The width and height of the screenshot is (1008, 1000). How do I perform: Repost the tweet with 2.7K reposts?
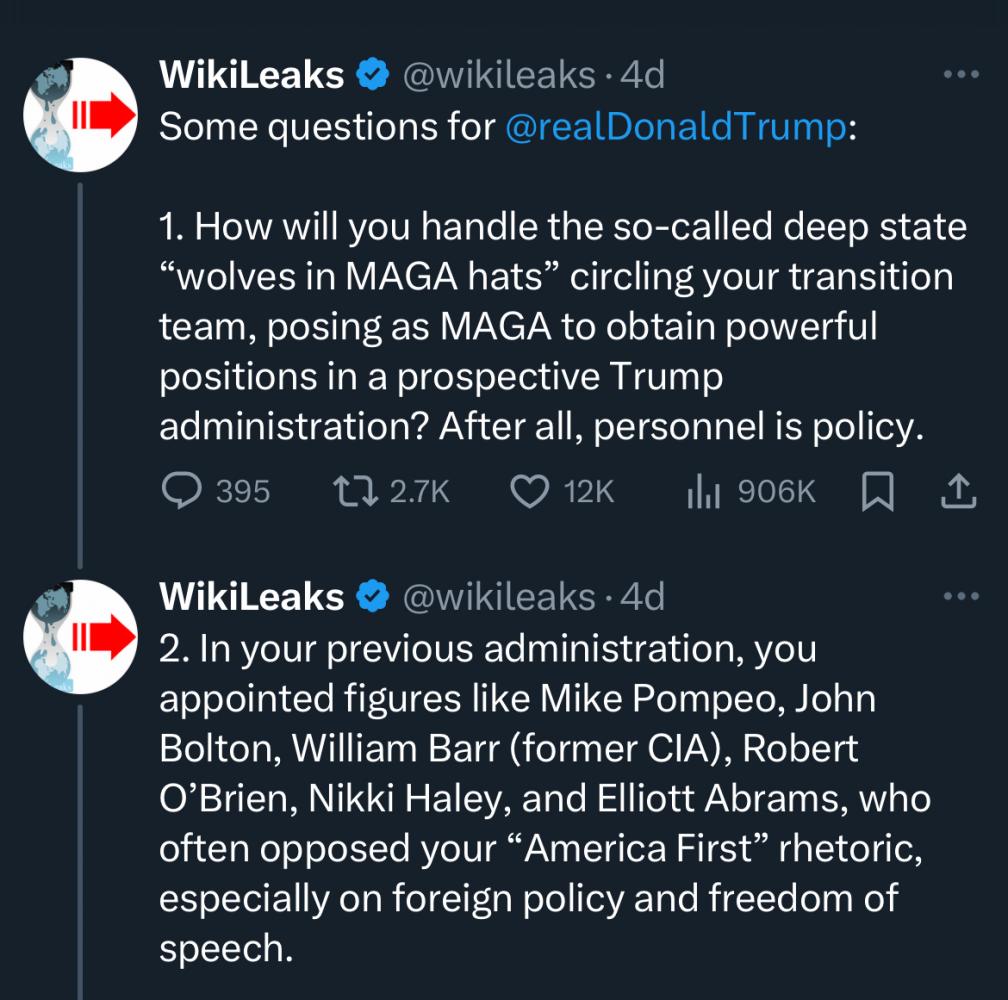tap(357, 491)
